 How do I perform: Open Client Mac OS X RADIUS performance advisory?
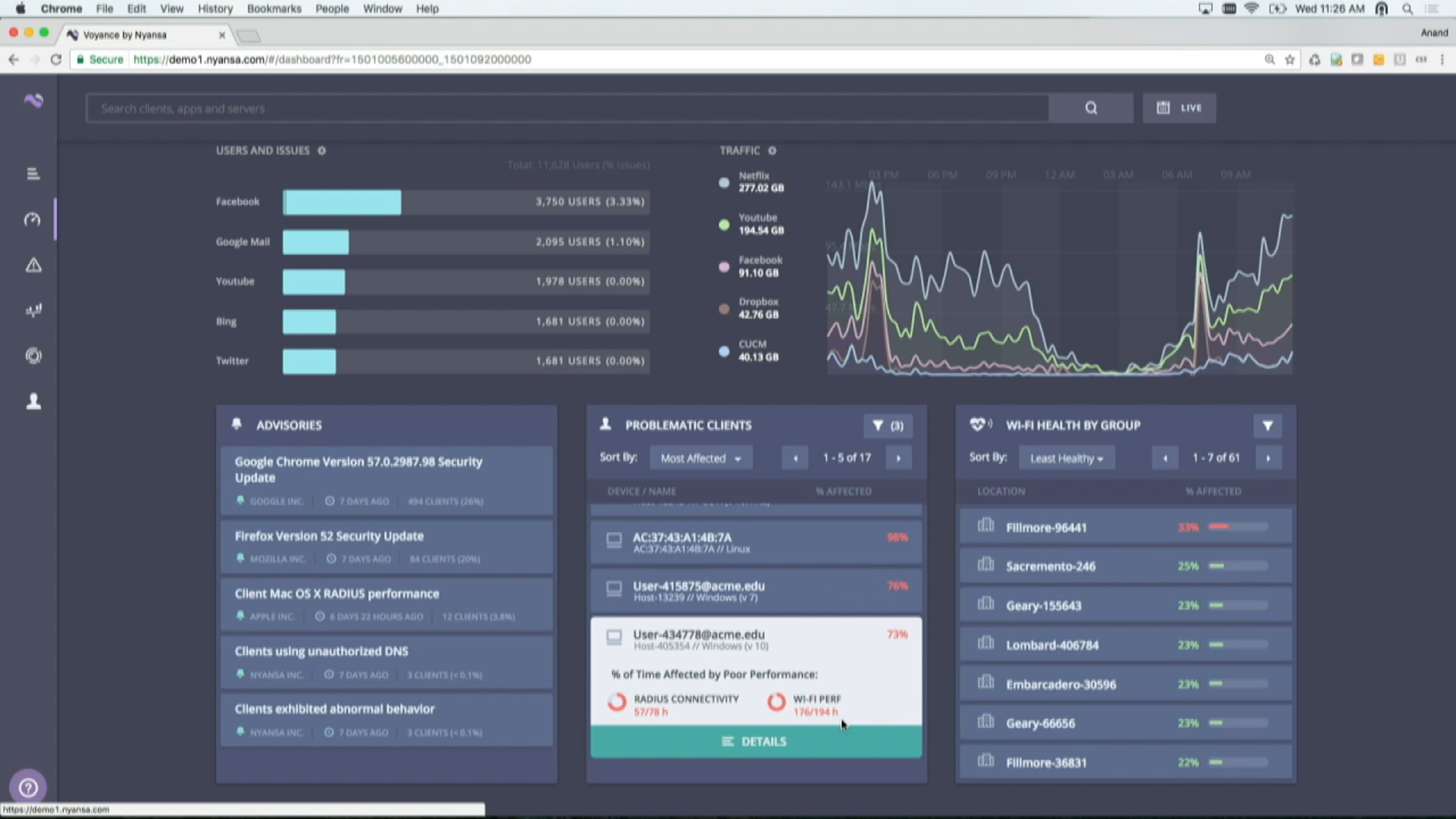click(386, 604)
